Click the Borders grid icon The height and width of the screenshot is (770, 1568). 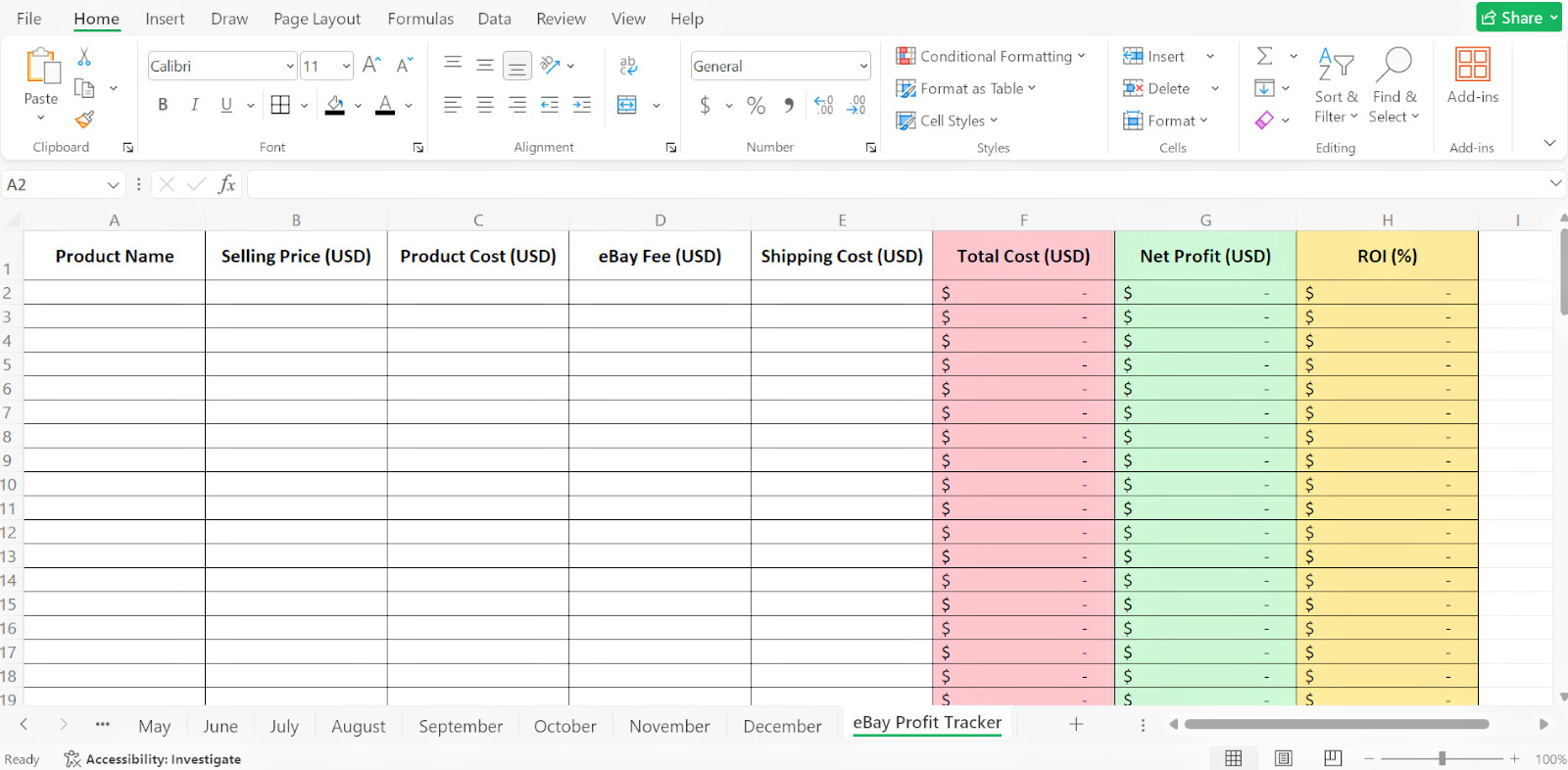click(x=280, y=105)
